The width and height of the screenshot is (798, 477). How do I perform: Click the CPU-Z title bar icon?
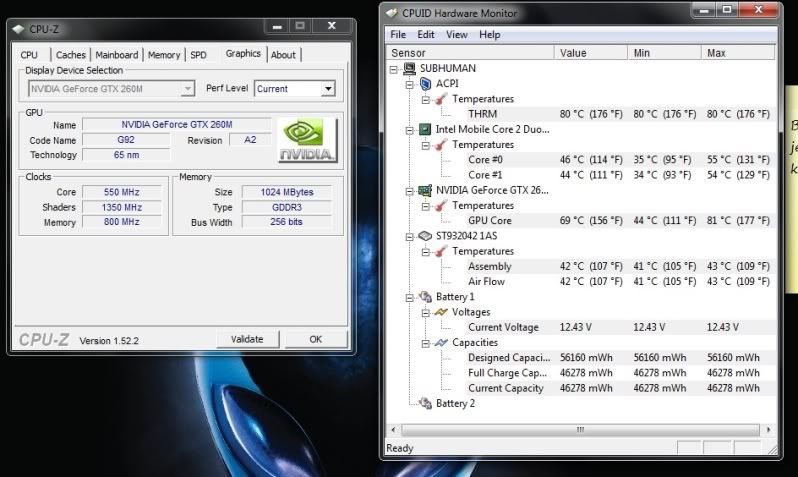pos(18,29)
